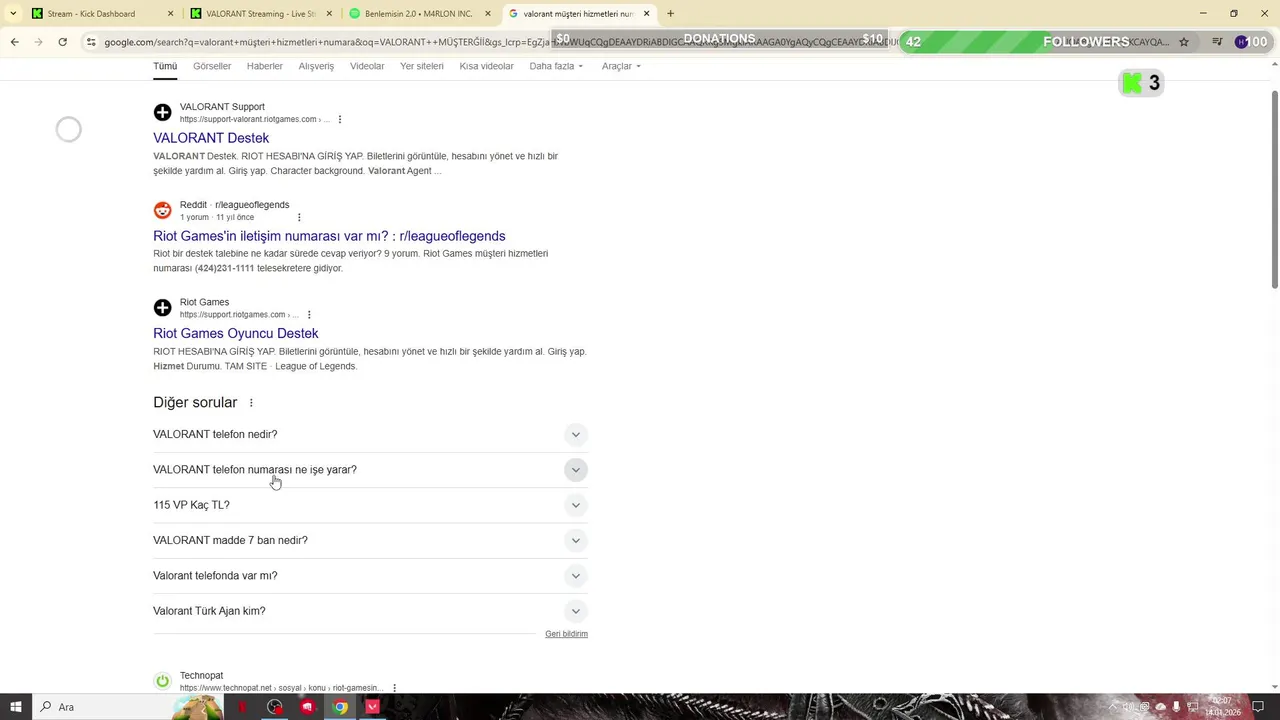This screenshot has width=1280, height=720.
Task: Click the Donations goal progress bar
Action: pos(720,40)
